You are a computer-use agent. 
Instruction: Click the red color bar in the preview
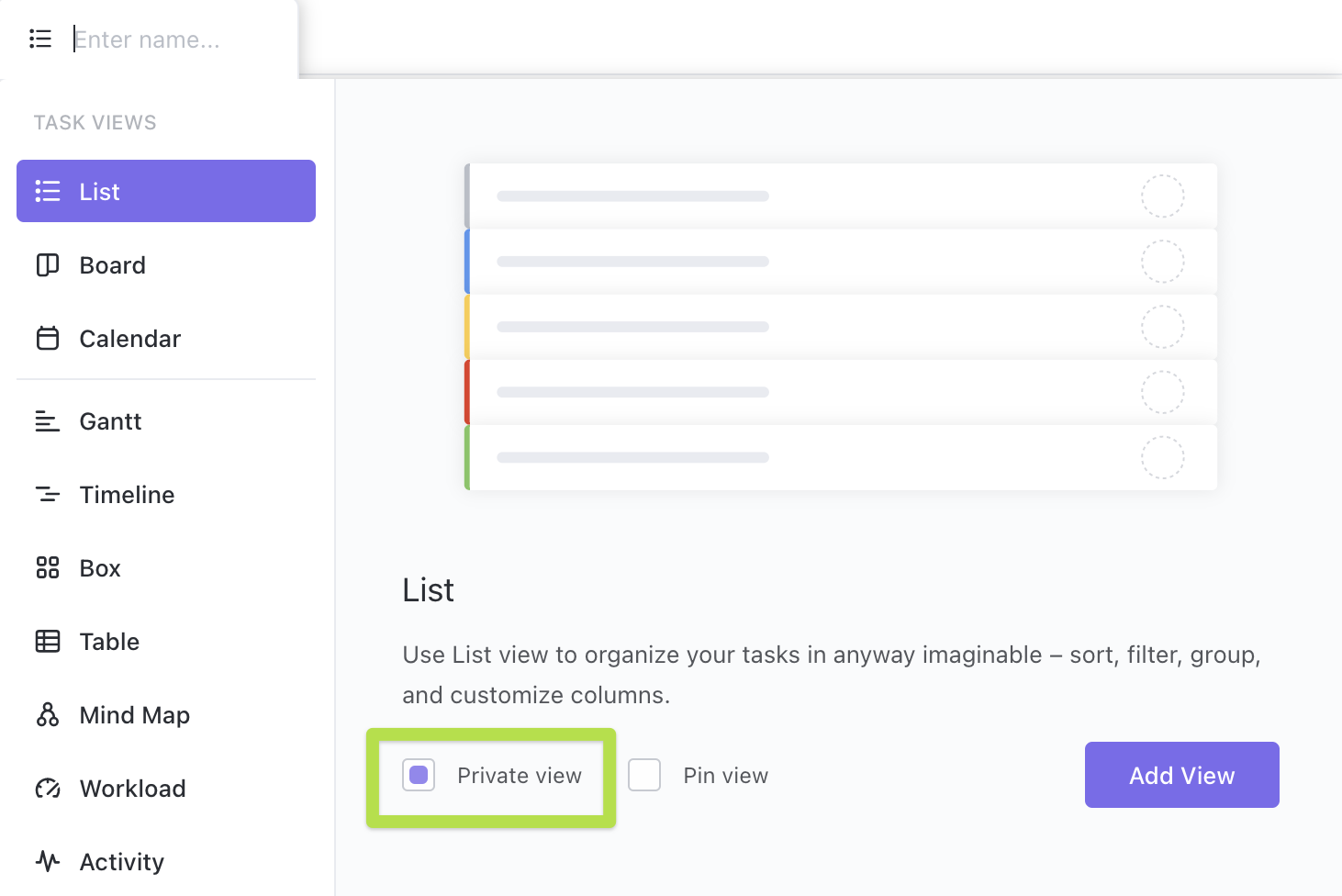[x=467, y=392]
